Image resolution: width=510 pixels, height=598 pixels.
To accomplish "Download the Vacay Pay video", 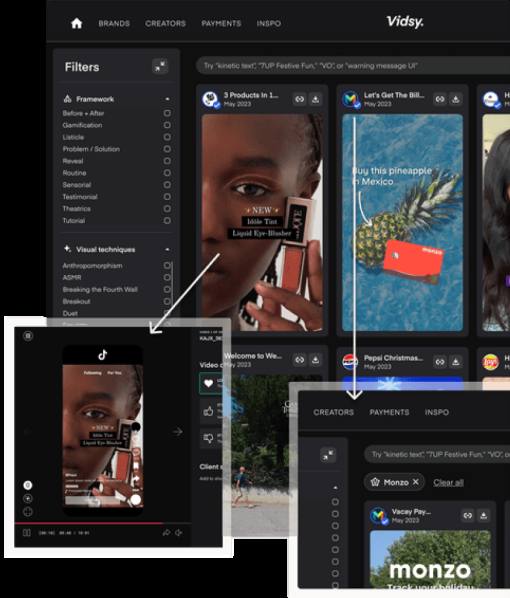I will pyautogui.click(x=484, y=516).
